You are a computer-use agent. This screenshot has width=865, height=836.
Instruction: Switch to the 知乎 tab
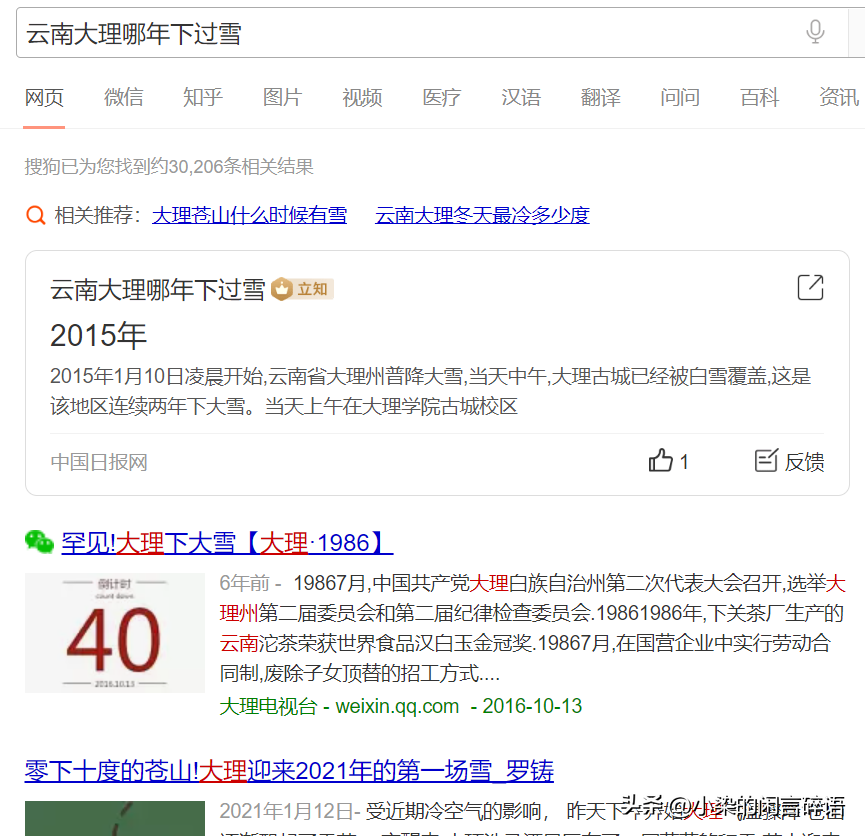click(x=203, y=98)
